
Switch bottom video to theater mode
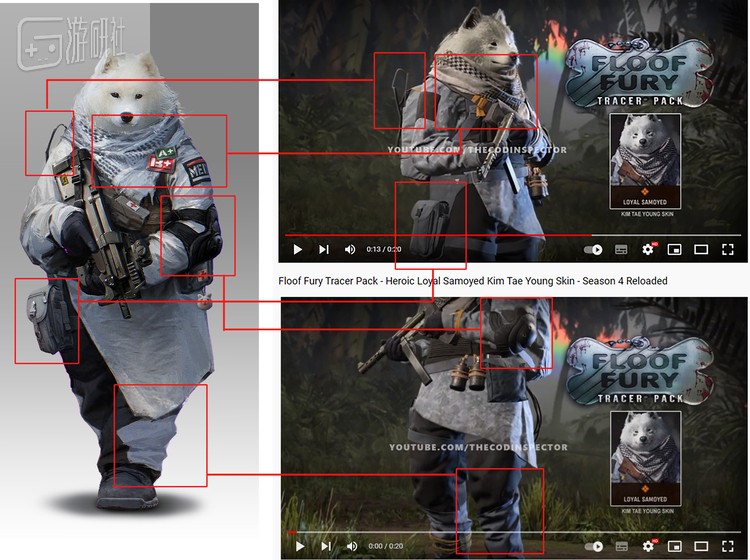coord(701,546)
